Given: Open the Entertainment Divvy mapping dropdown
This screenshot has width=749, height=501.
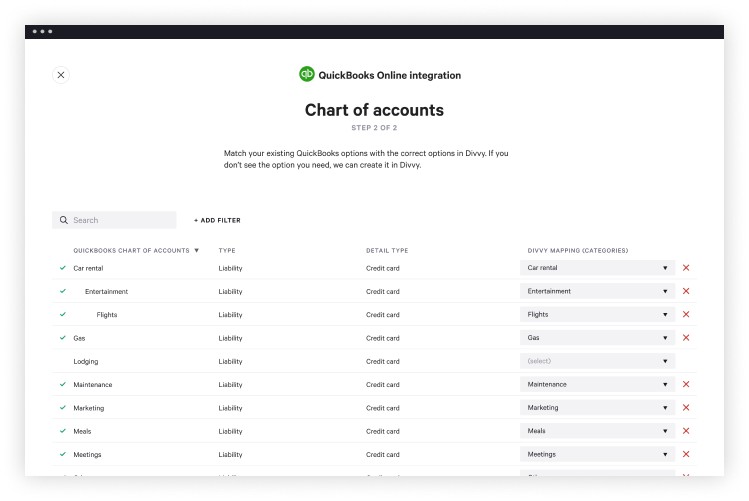Looking at the screenshot, I should [x=597, y=291].
